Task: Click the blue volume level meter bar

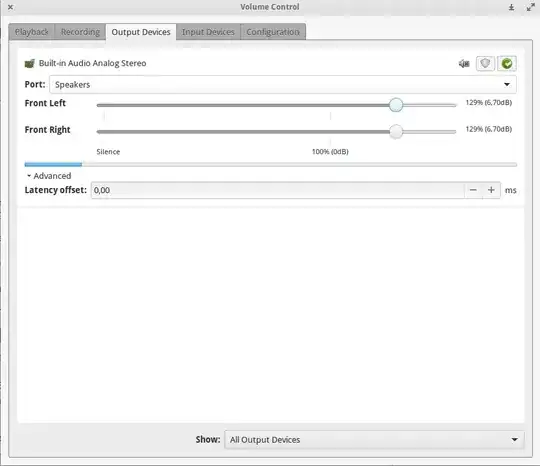Action: click(x=53, y=165)
